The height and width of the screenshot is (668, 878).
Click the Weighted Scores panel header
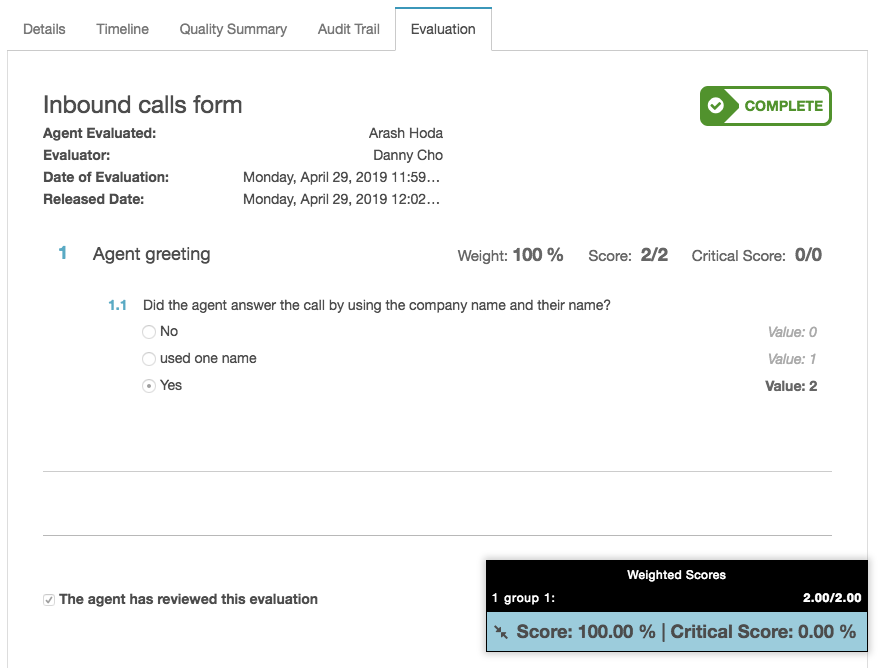click(676, 574)
